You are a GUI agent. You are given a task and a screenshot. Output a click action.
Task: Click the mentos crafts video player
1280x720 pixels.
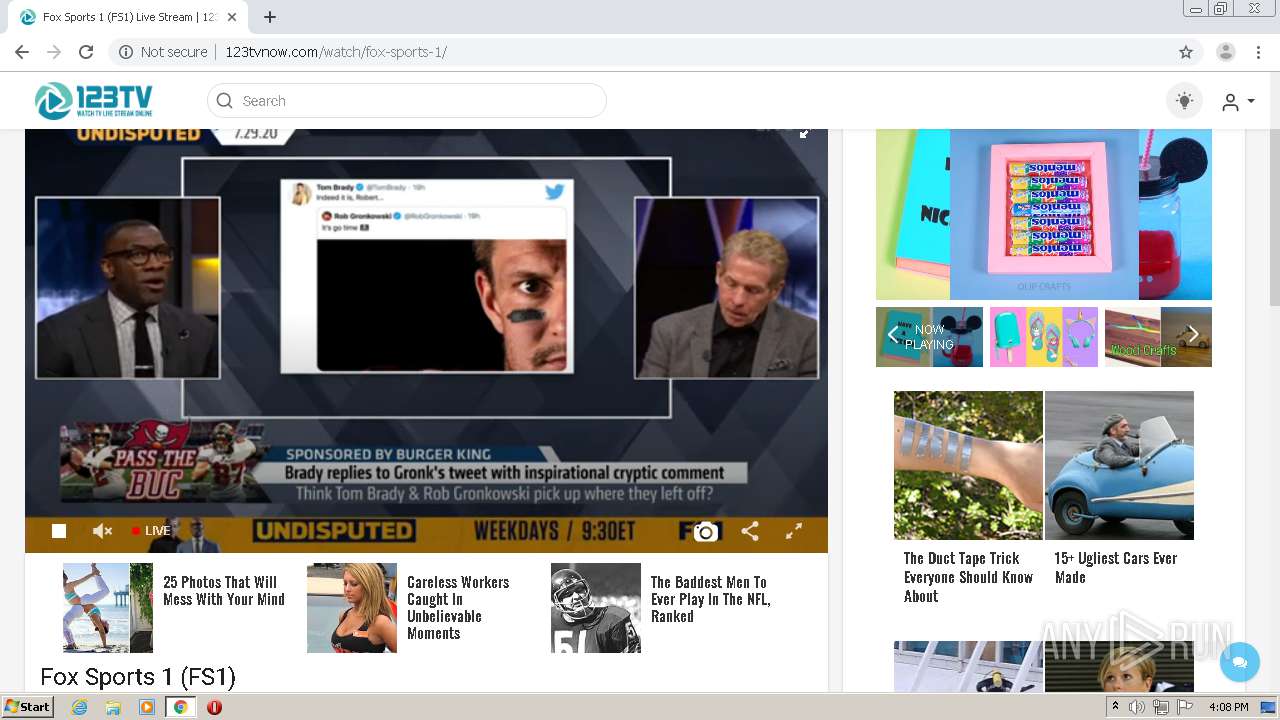click(x=1044, y=214)
